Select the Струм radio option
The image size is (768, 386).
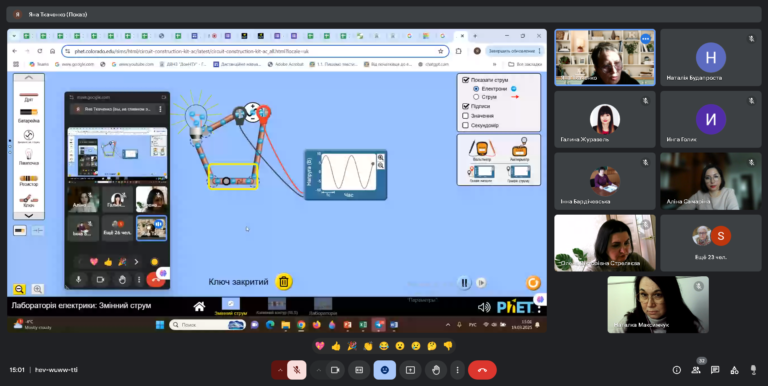(x=476, y=97)
